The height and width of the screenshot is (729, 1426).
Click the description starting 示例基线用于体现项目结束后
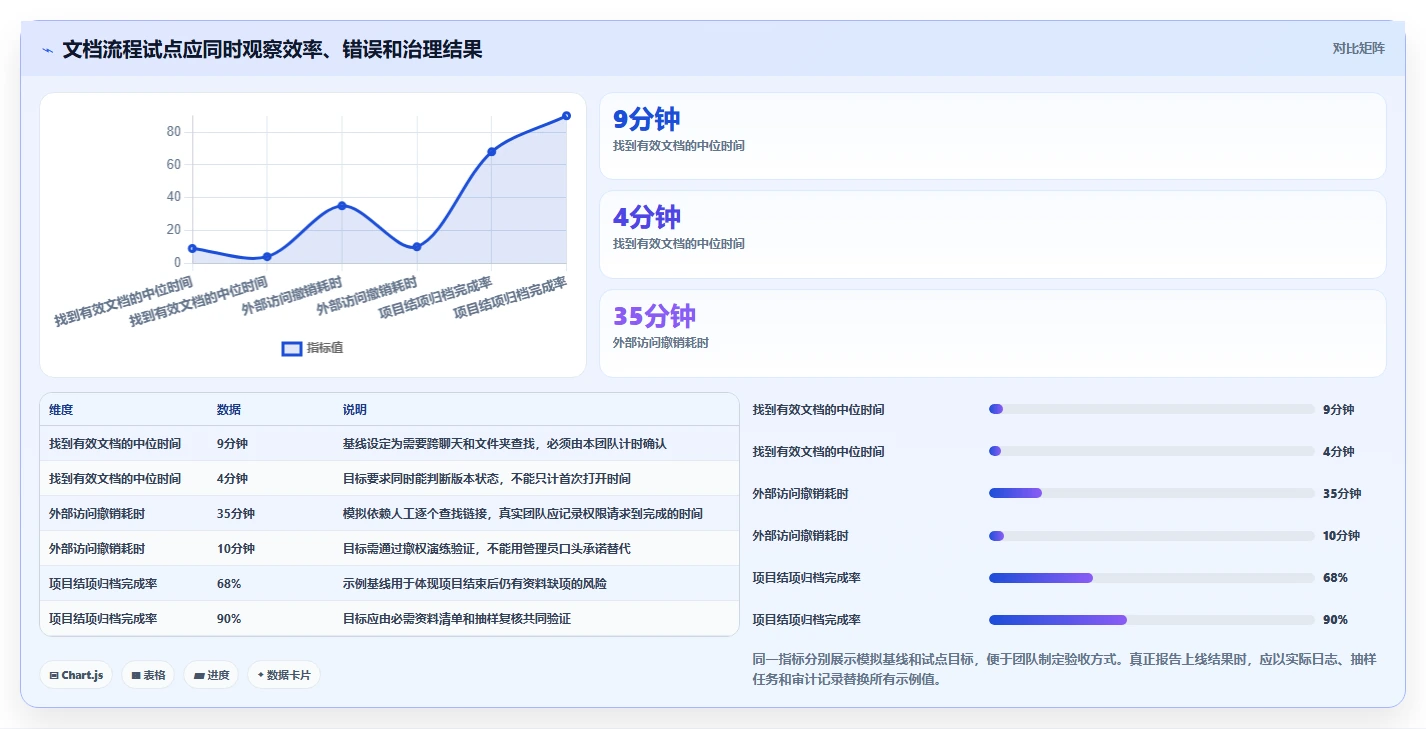click(475, 584)
